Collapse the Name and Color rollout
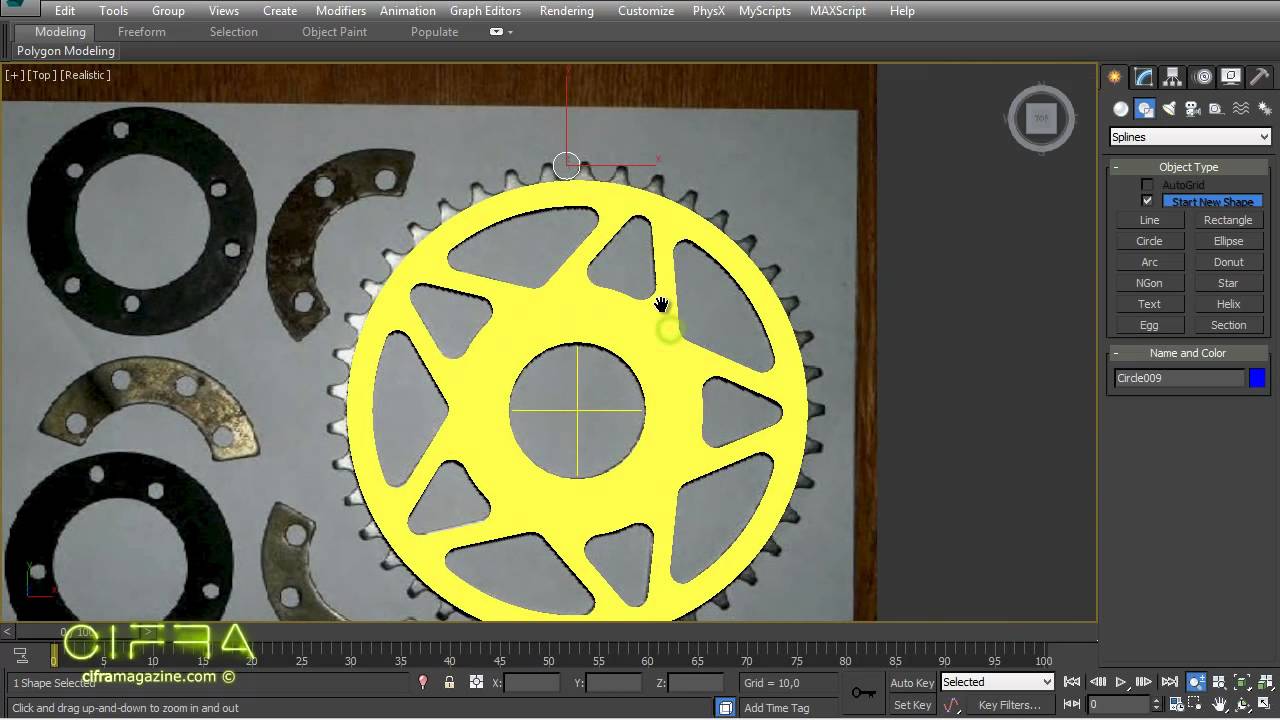Viewport: 1280px width, 720px height. coord(1188,353)
